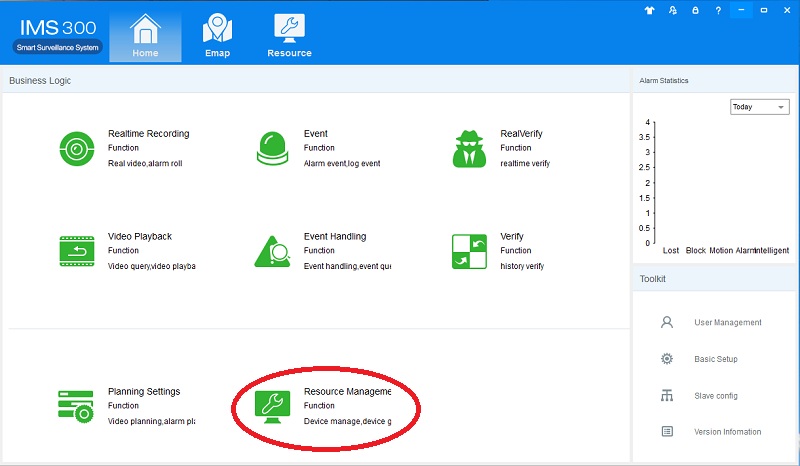
Task: Open help question mark icon
Action: [718, 11]
